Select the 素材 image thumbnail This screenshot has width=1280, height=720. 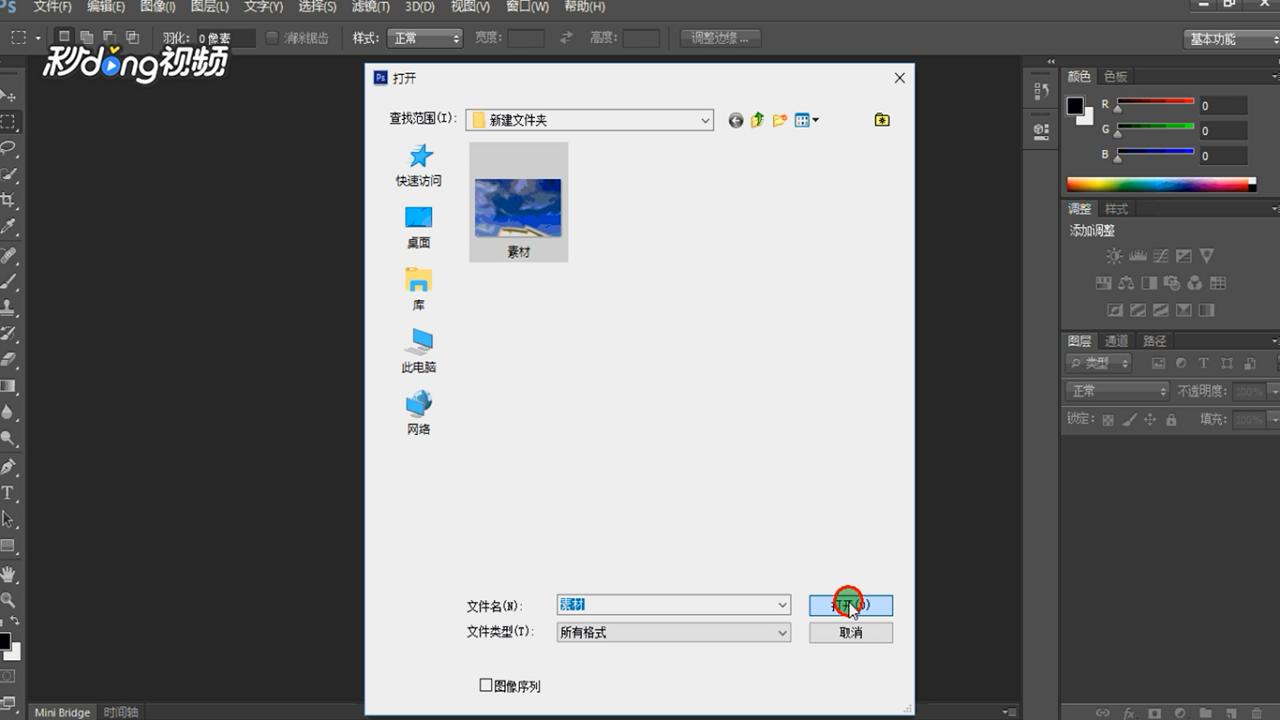(518, 202)
